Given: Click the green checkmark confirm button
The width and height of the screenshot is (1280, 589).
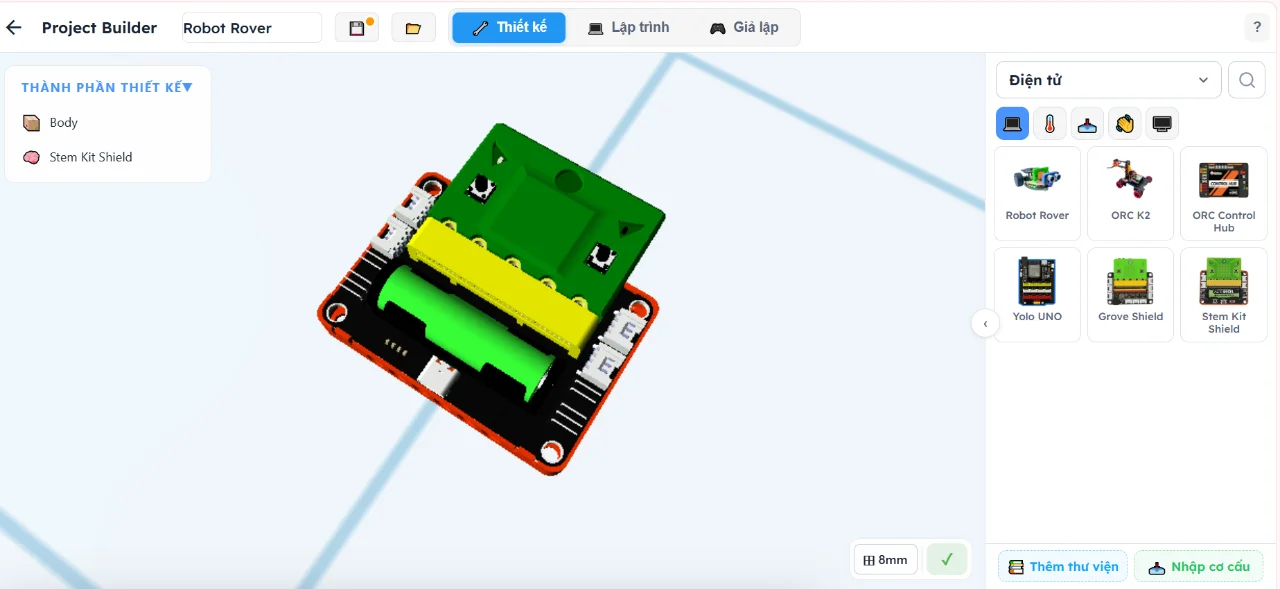Looking at the screenshot, I should (x=946, y=560).
